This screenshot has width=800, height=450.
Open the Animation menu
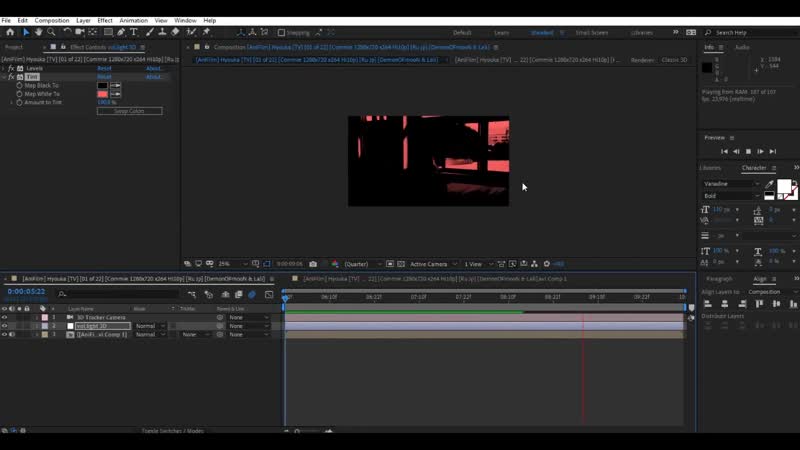tap(134, 20)
